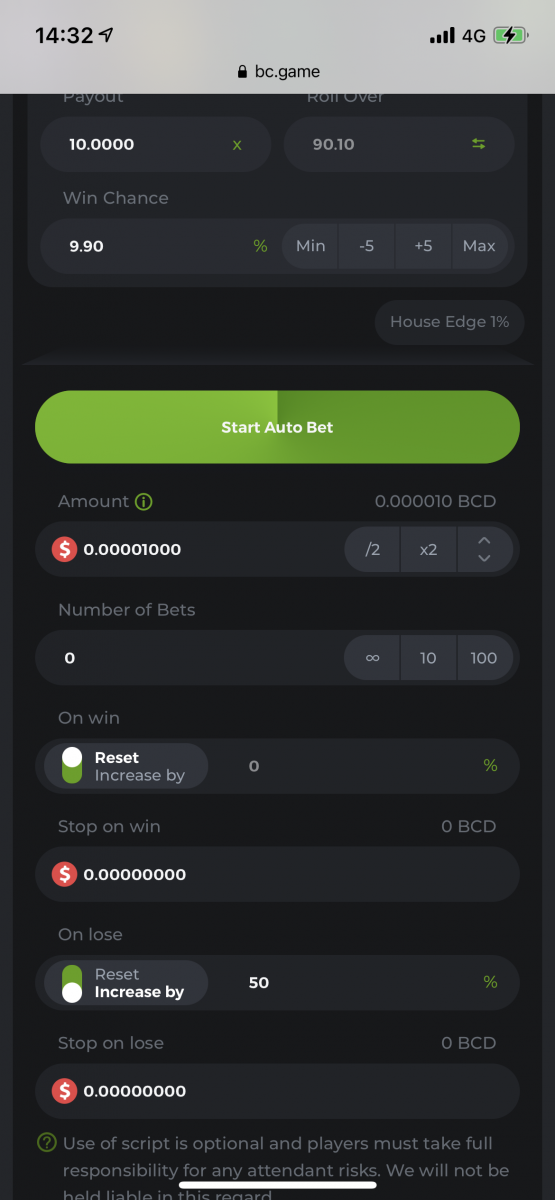Click the Stop on win coin icon
Viewport: 555px width, 1200px height.
pos(65,874)
